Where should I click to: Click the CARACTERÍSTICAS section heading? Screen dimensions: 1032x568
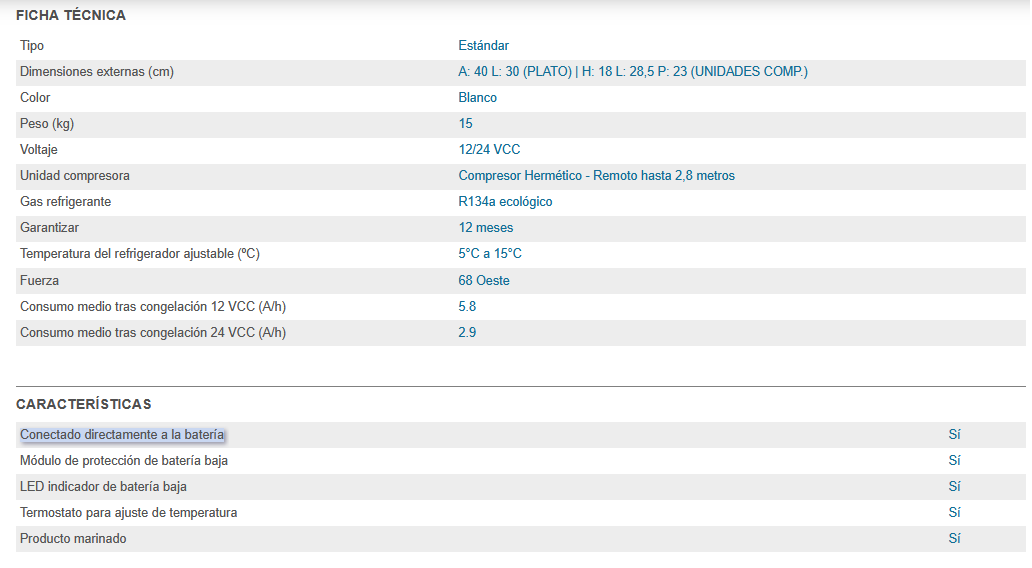pyautogui.click(x=84, y=404)
